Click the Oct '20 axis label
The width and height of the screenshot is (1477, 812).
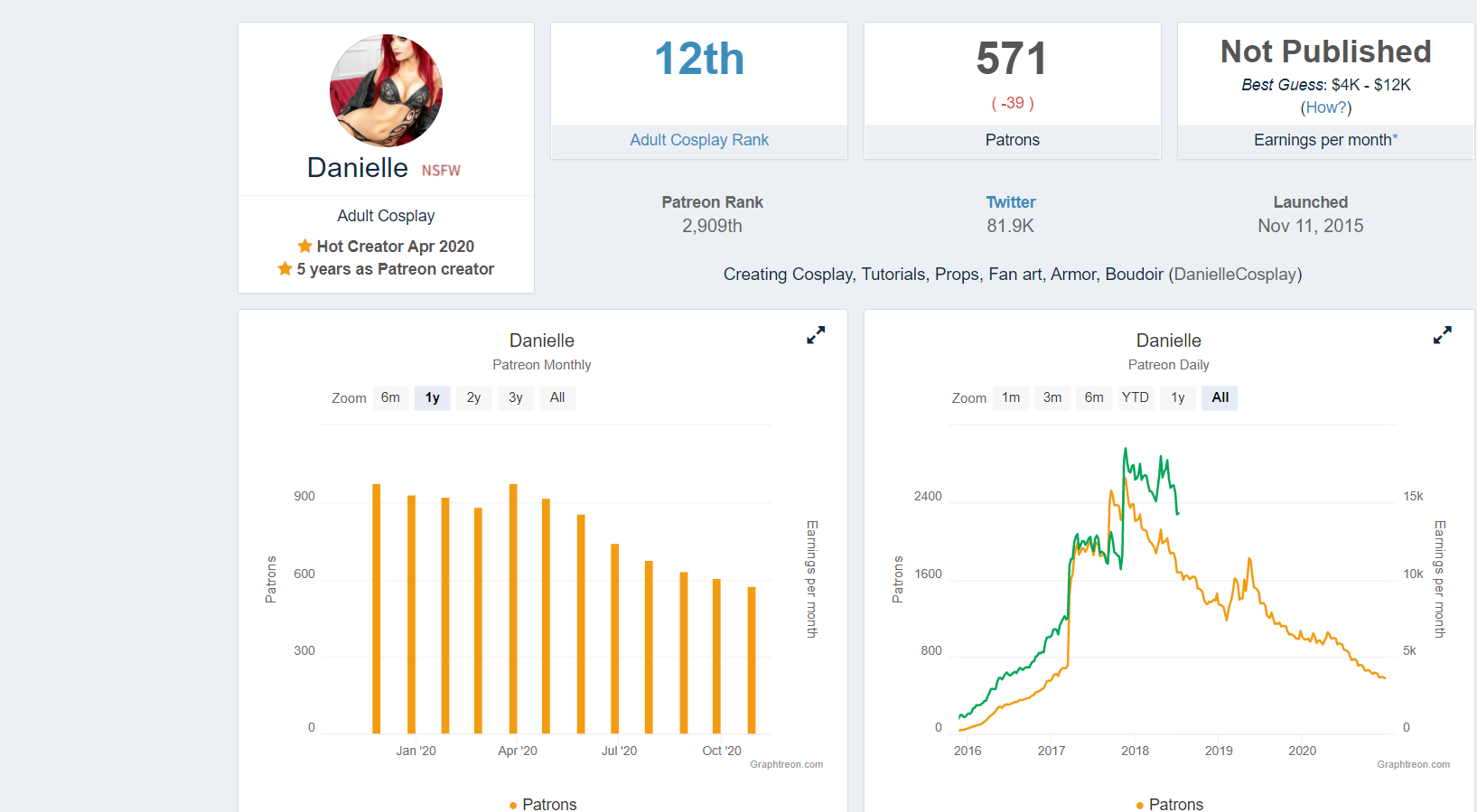(x=722, y=751)
